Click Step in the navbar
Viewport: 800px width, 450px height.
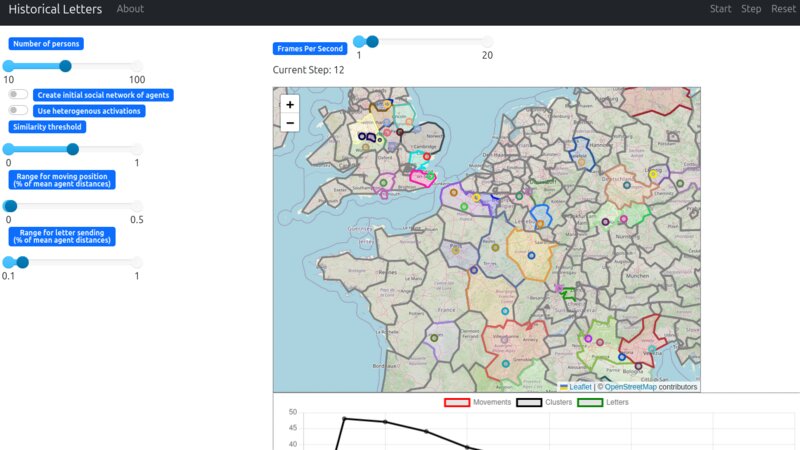click(x=751, y=9)
